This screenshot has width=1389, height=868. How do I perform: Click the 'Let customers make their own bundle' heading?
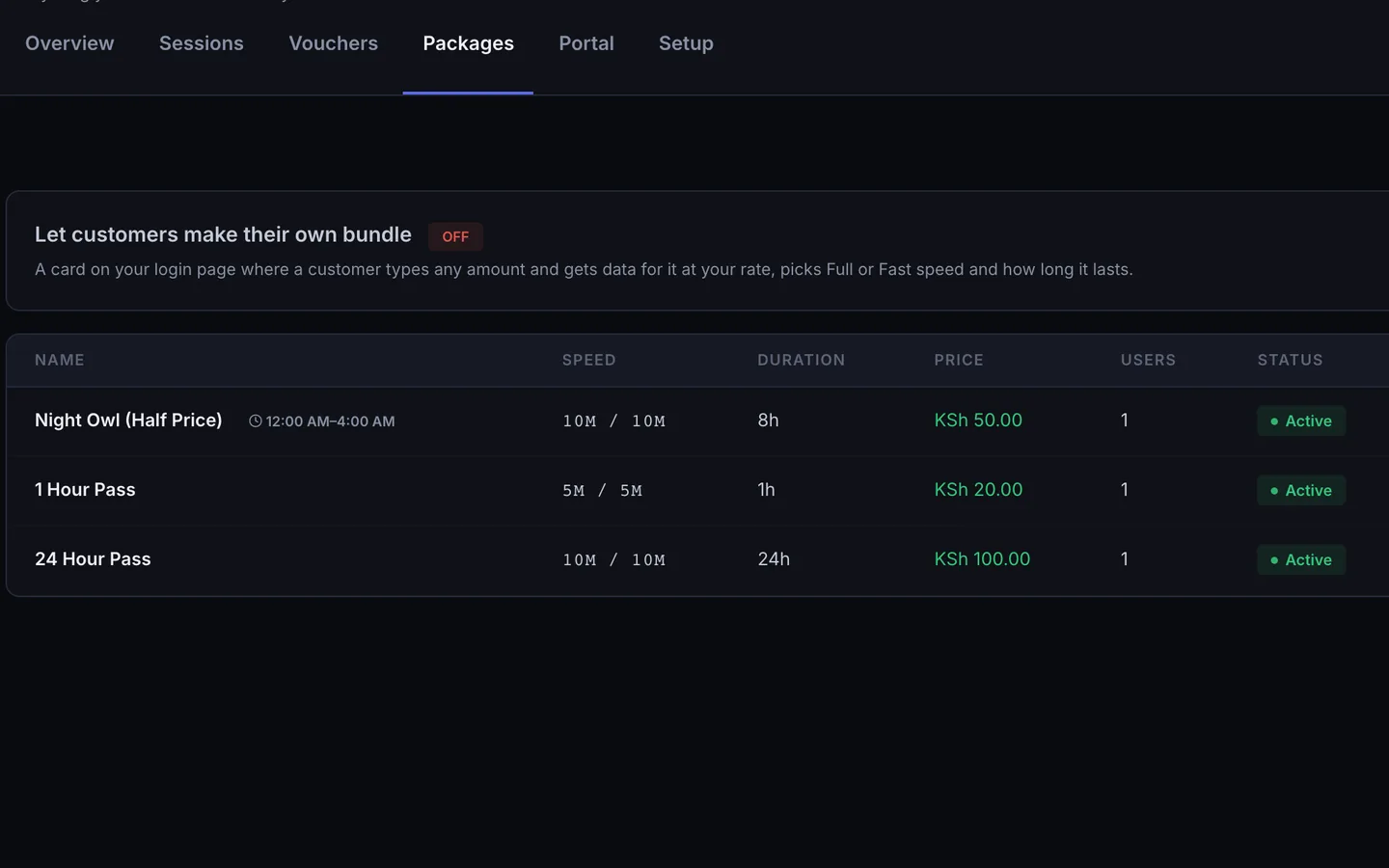point(223,234)
